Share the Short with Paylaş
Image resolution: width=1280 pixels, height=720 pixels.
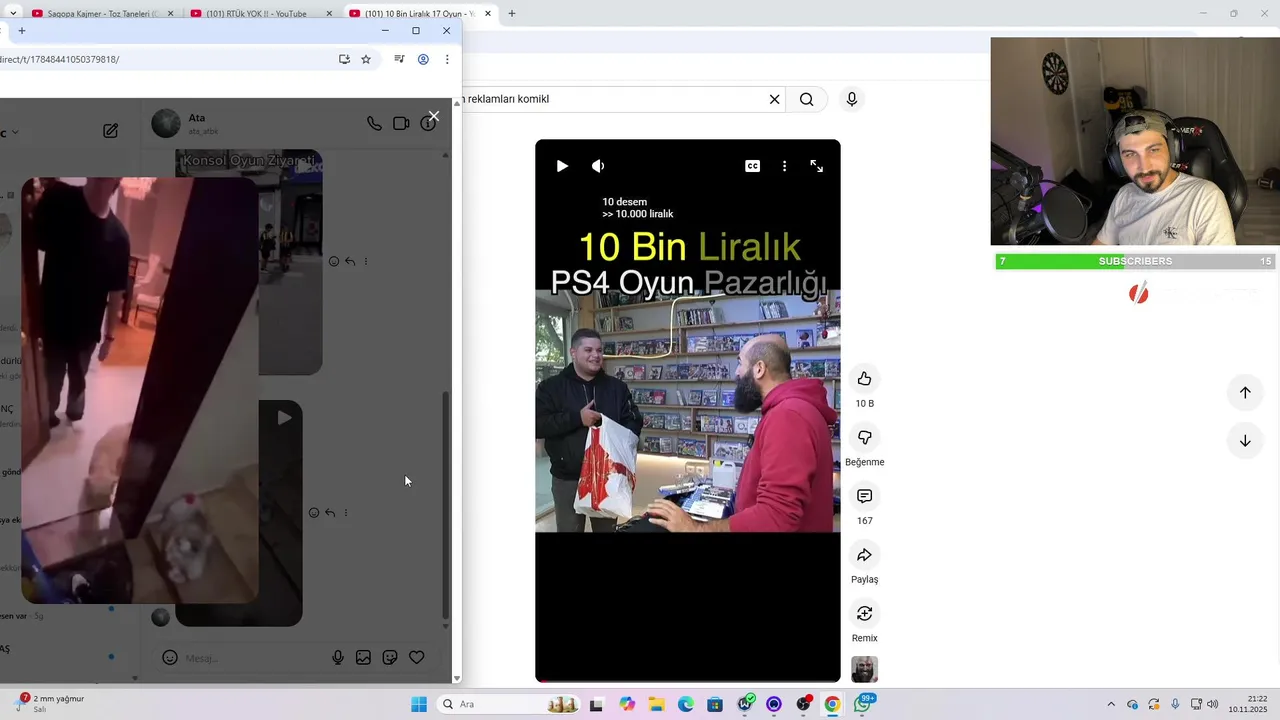coord(865,555)
